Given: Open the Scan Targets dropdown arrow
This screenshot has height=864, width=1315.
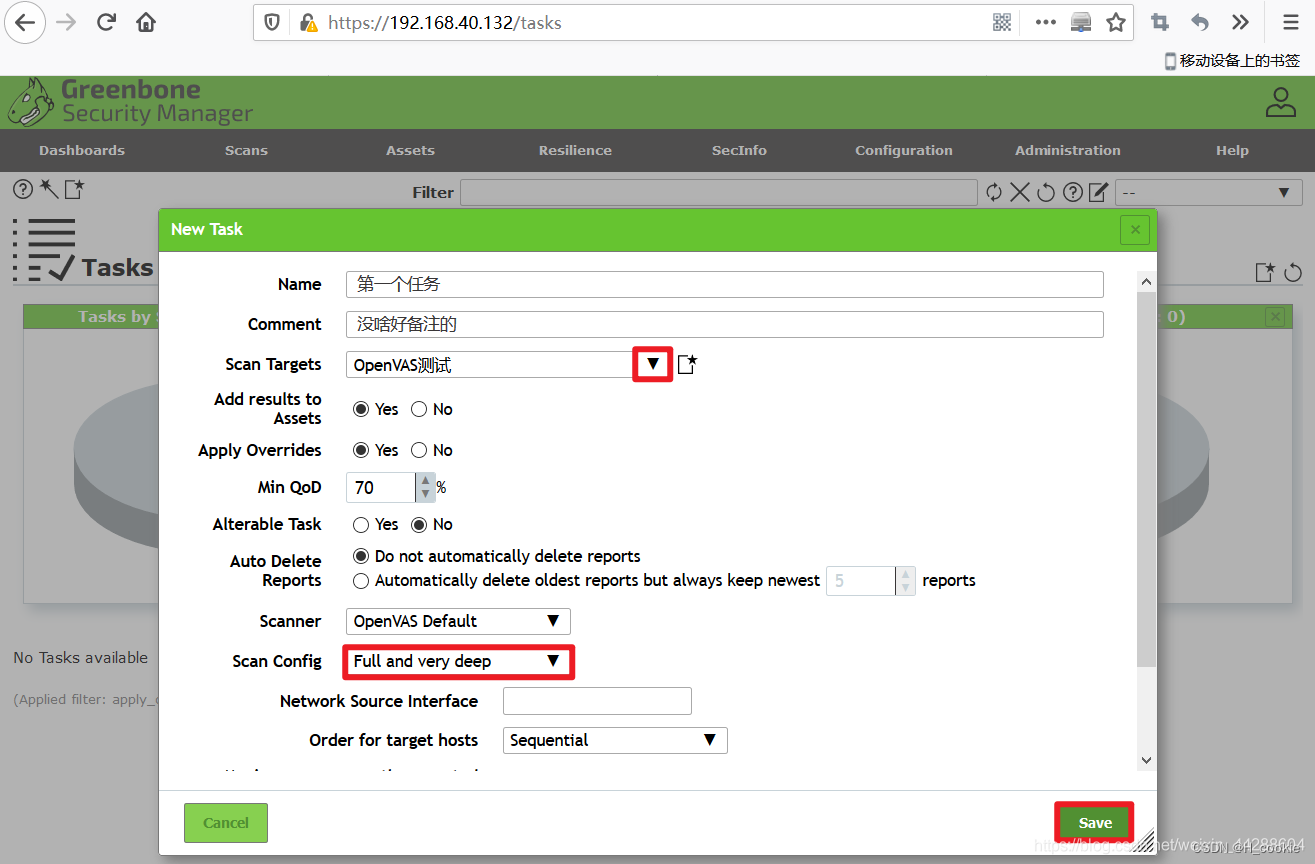Looking at the screenshot, I should point(653,364).
